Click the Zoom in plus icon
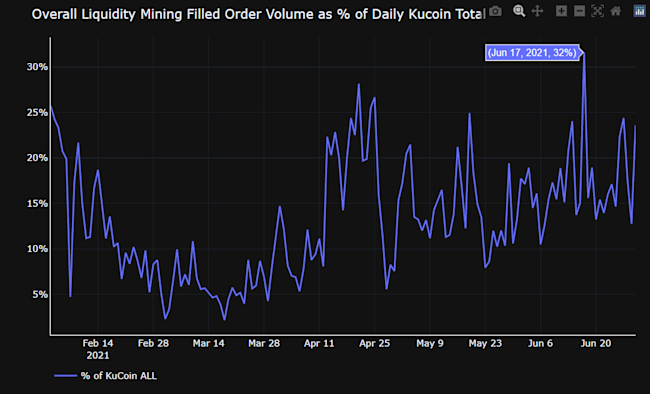This screenshot has width=650, height=394. [561, 11]
